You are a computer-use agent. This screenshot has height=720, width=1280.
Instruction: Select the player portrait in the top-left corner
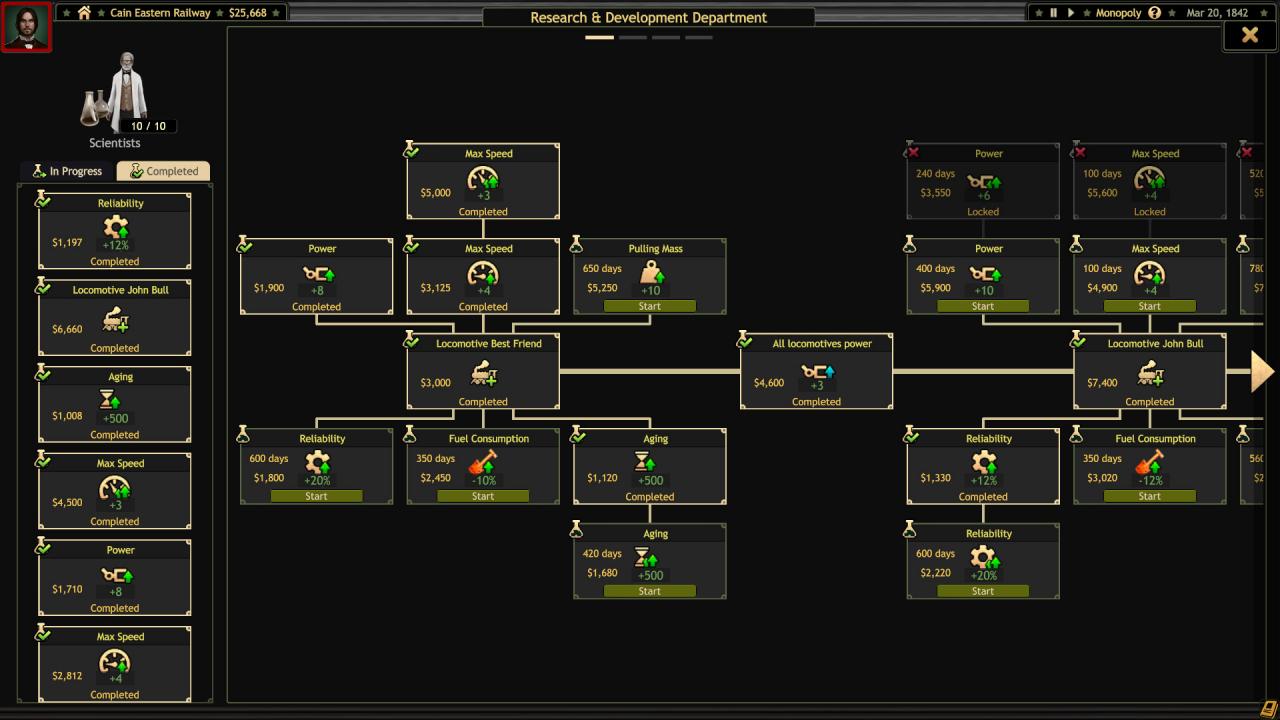point(26,26)
